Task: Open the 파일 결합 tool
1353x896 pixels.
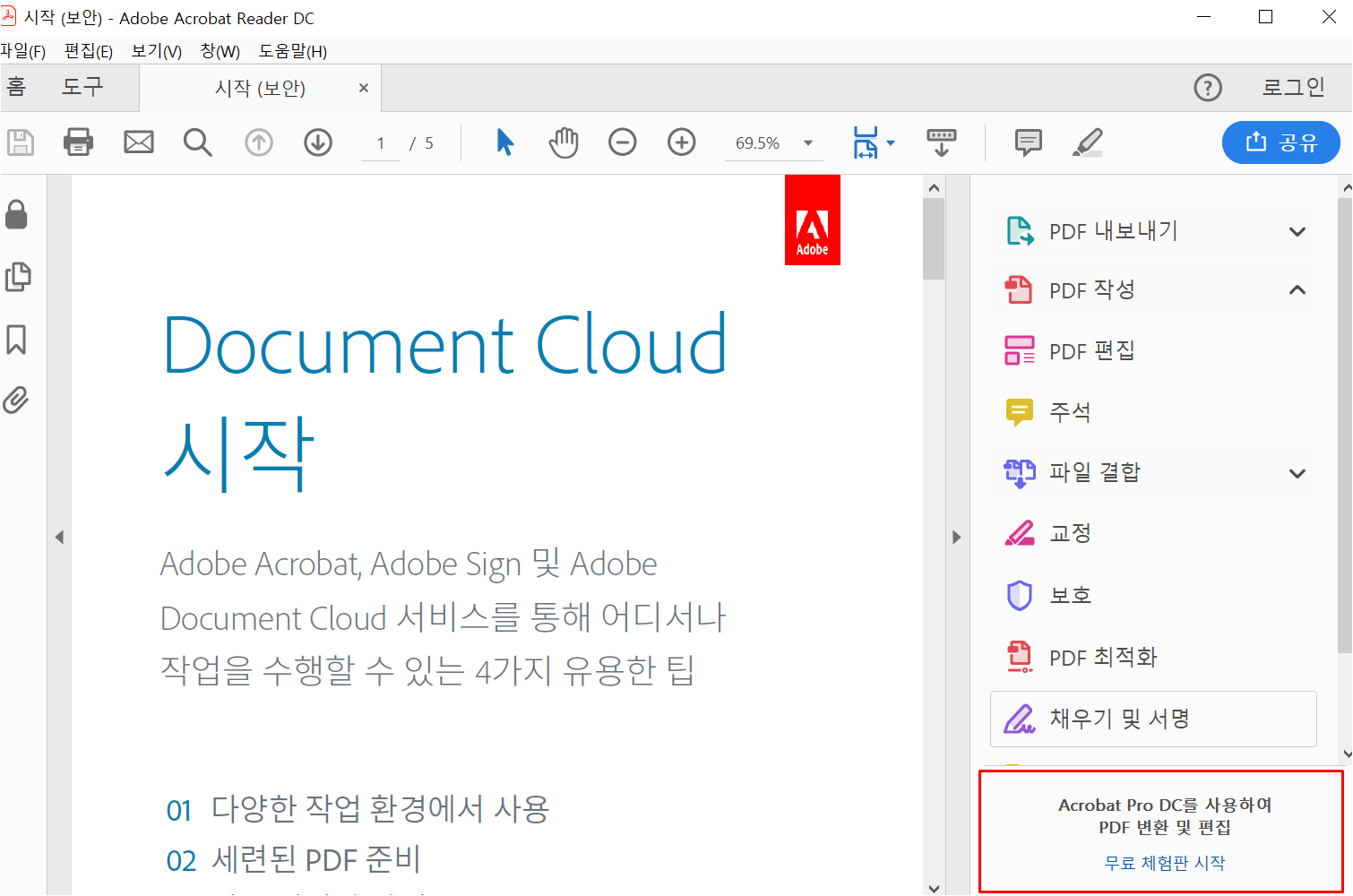Action: [1073, 473]
